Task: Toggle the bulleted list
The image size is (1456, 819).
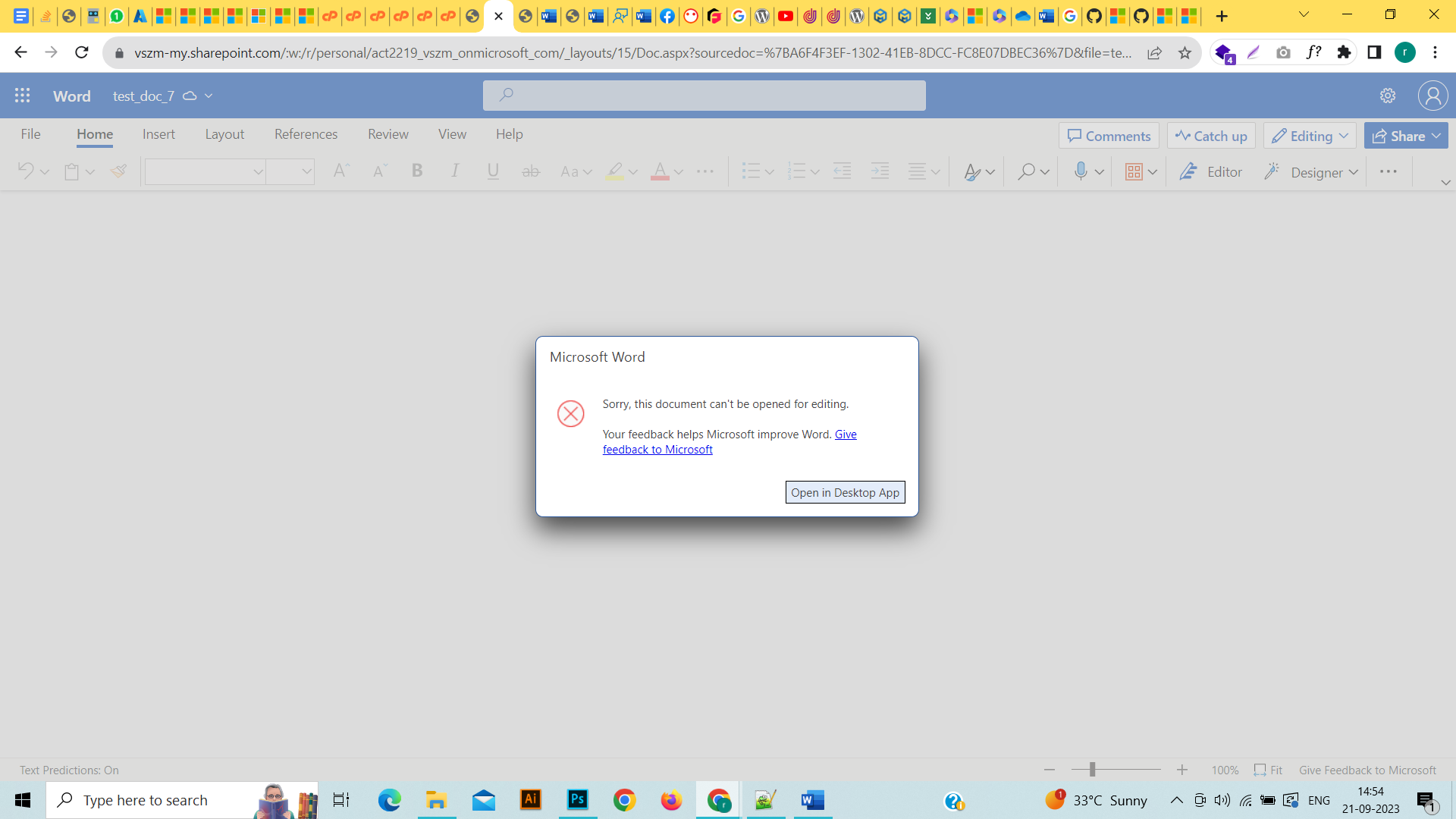Action: 752,171
